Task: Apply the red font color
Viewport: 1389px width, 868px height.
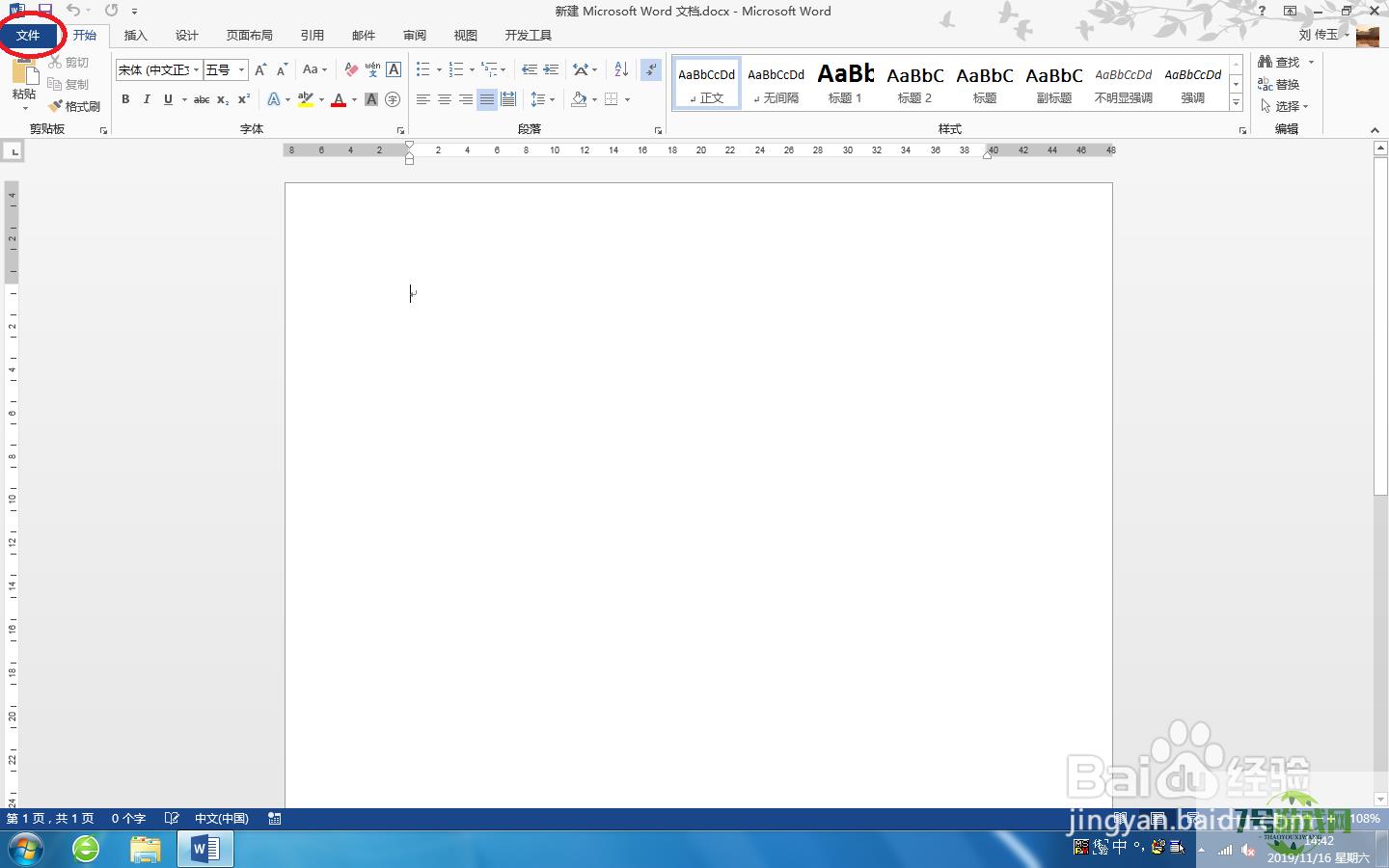Action: pos(339,99)
